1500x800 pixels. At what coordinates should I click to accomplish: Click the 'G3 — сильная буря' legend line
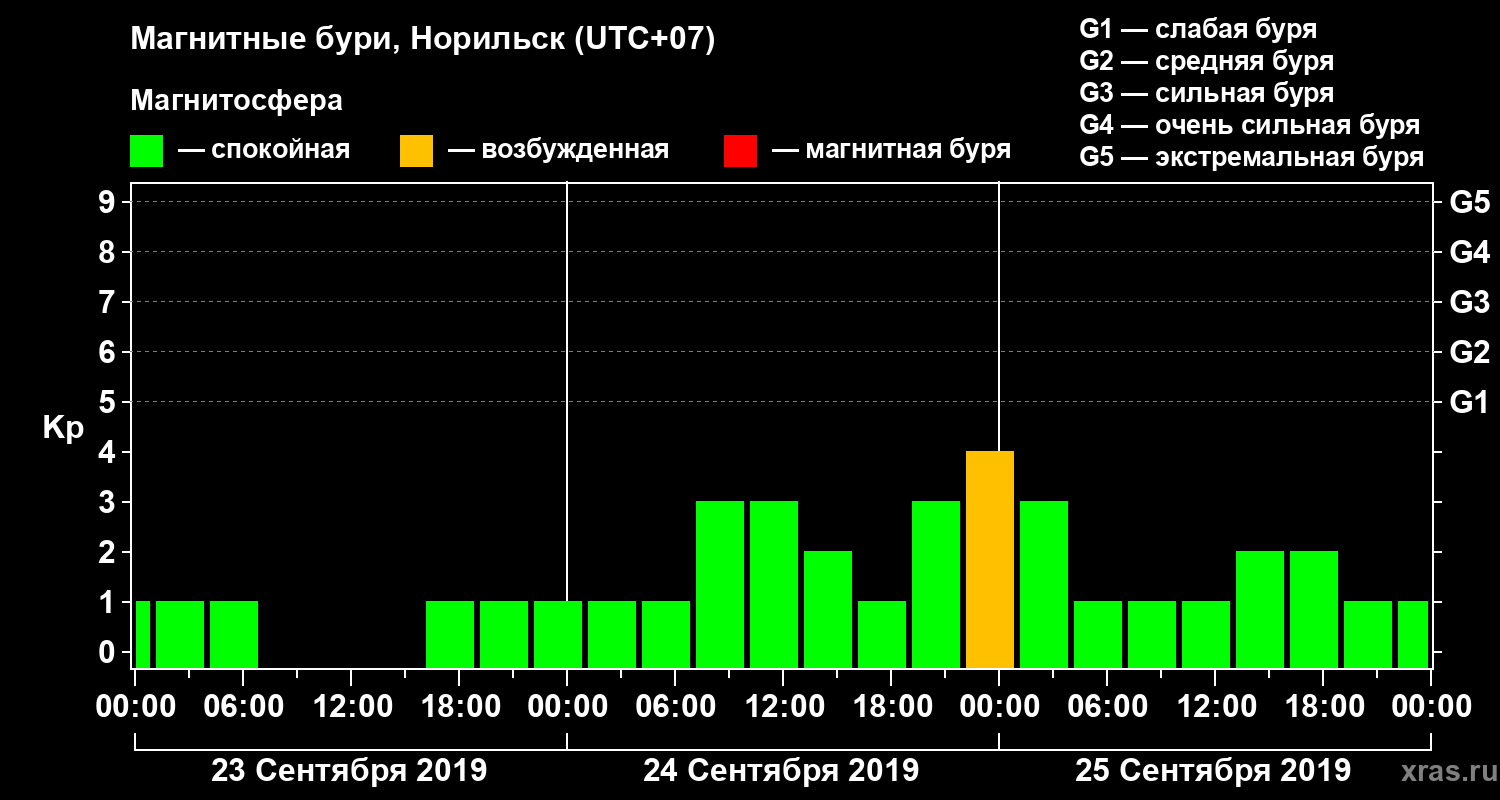click(x=1206, y=93)
